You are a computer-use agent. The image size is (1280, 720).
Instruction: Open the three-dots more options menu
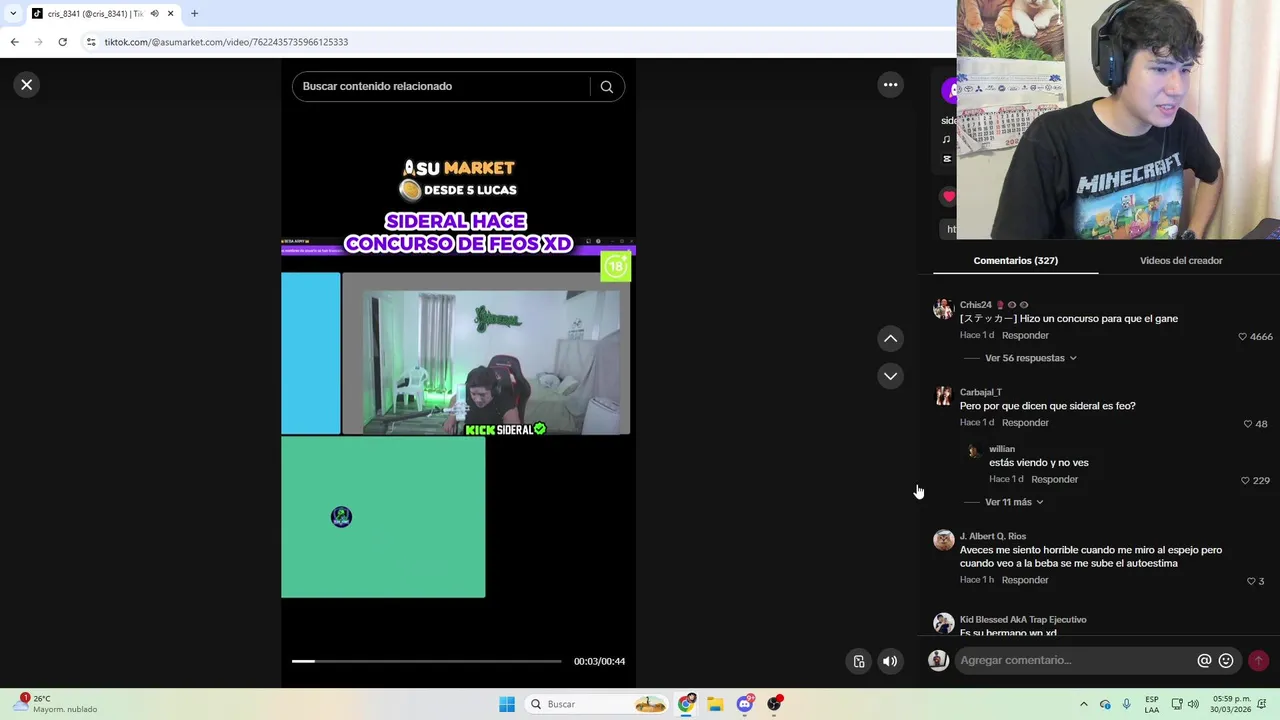click(890, 85)
